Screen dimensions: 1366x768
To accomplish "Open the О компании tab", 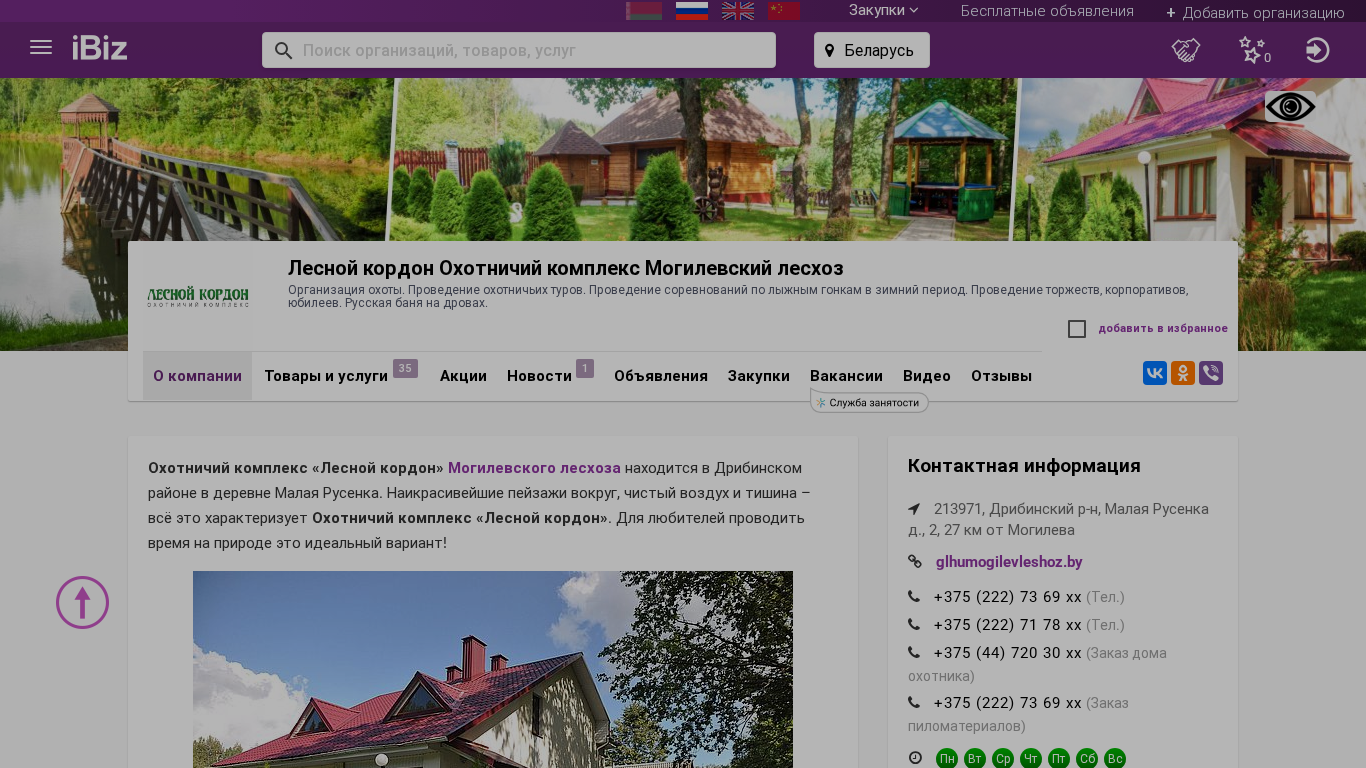I will point(197,376).
